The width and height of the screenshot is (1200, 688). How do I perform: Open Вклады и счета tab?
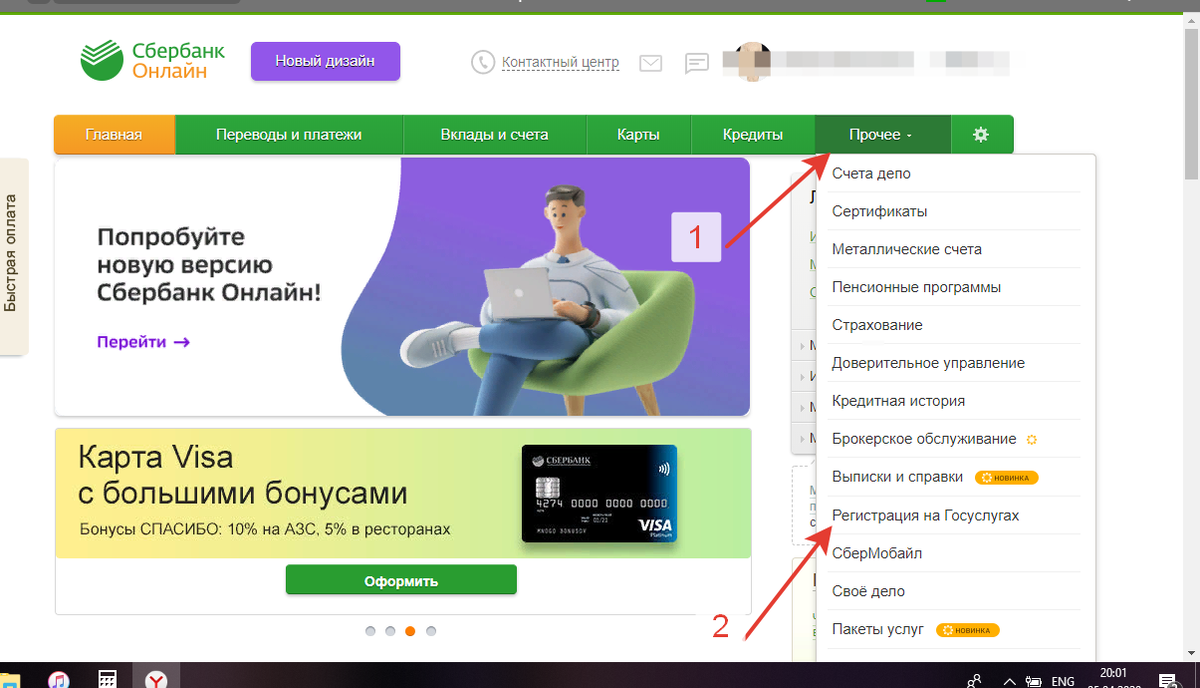494,134
